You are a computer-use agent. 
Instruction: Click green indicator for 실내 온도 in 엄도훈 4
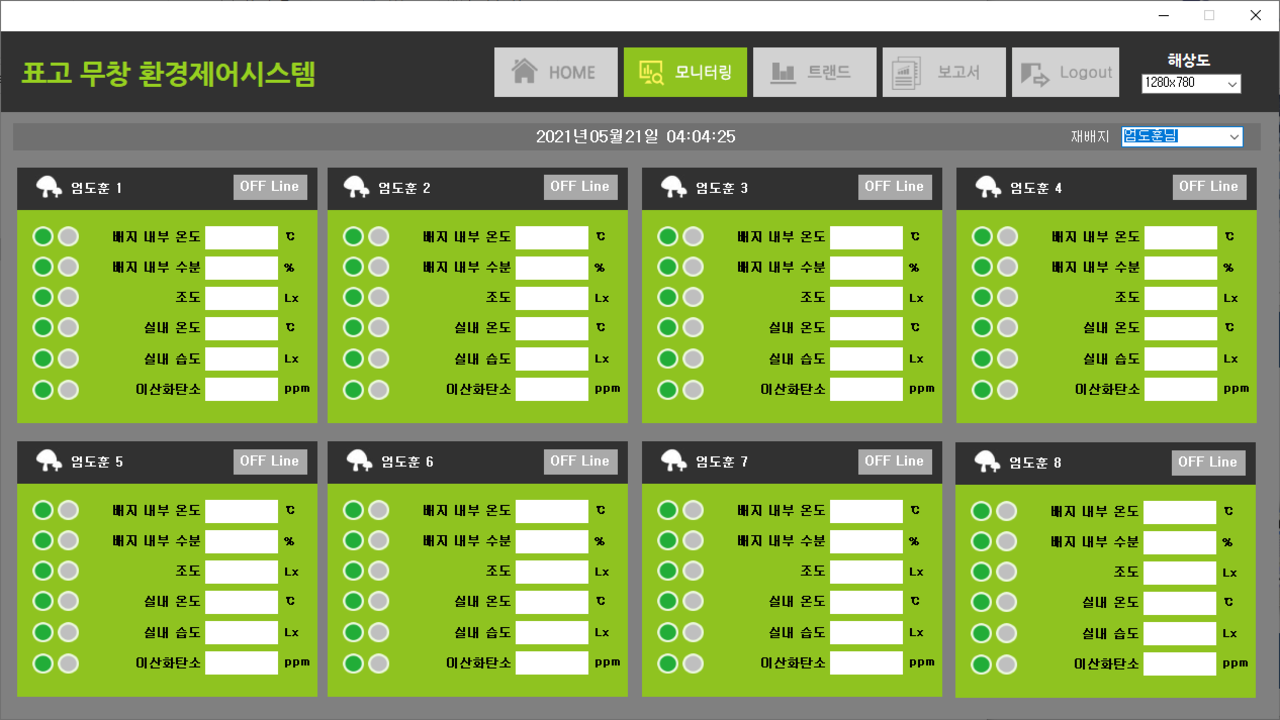(982, 328)
